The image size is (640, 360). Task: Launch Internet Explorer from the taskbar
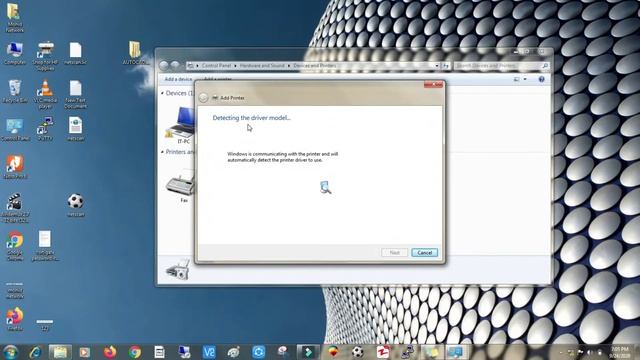36,352
